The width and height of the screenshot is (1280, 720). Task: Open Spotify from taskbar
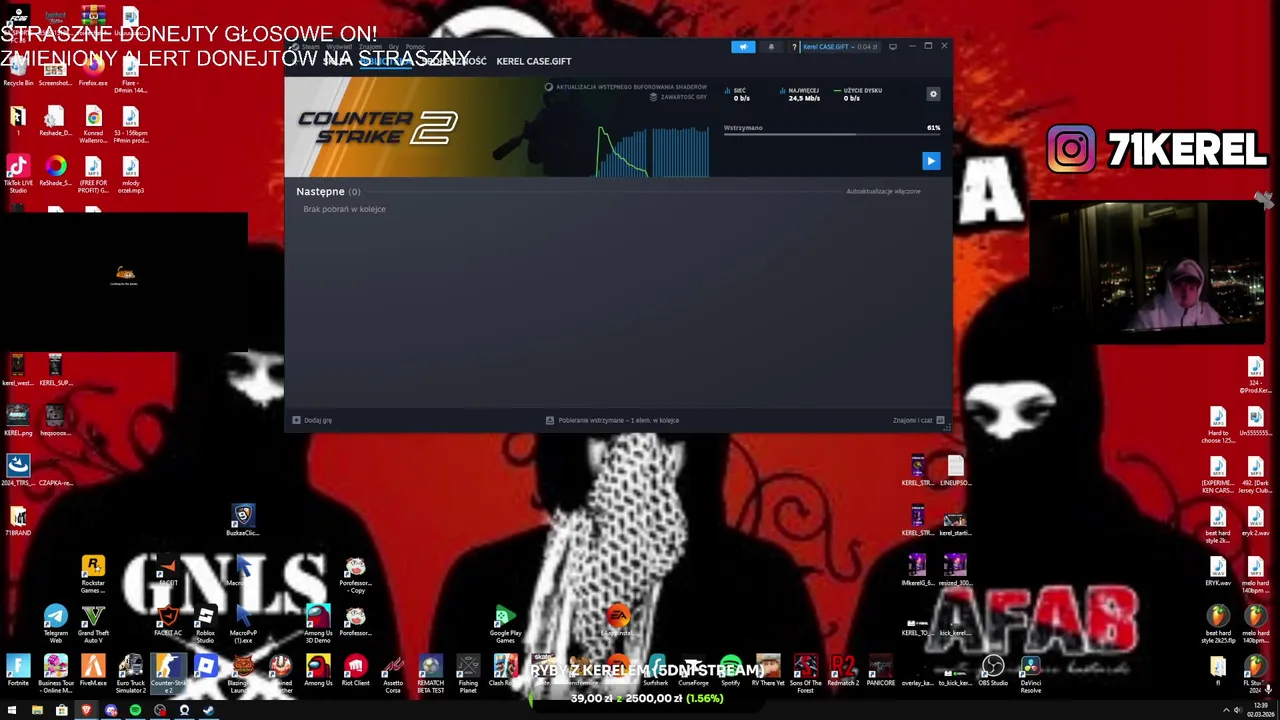point(135,710)
